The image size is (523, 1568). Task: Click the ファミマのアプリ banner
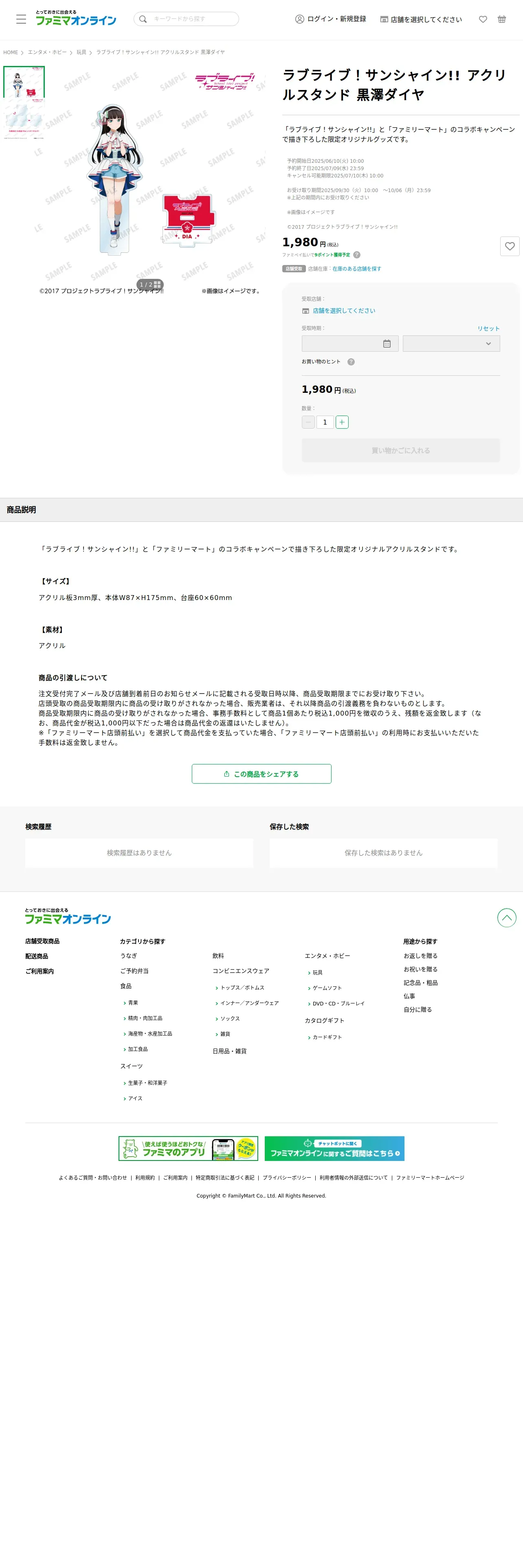(x=188, y=1149)
